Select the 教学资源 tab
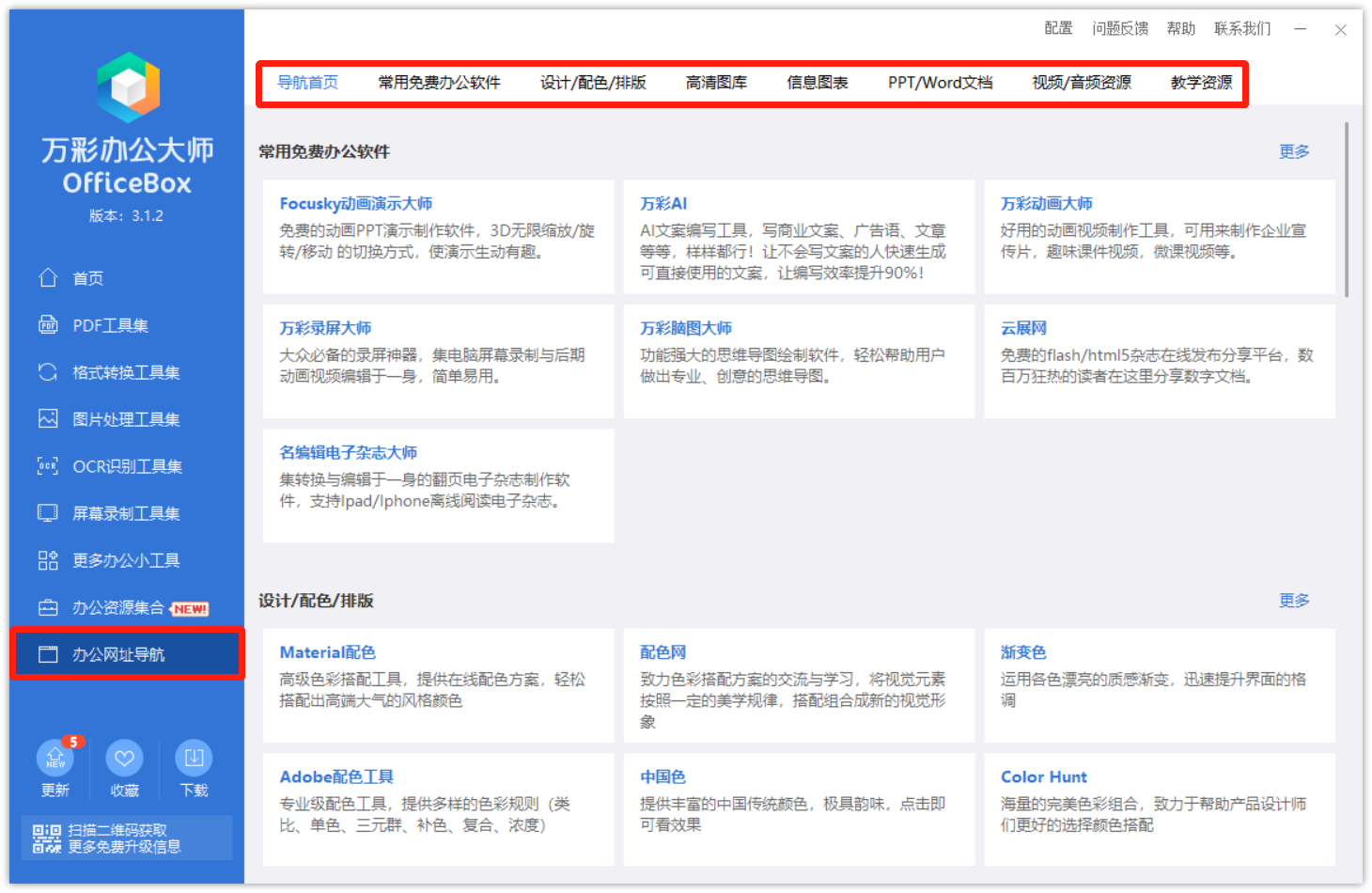The height and width of the screenshot is (893, 1372). click(x=1202, y=83)
